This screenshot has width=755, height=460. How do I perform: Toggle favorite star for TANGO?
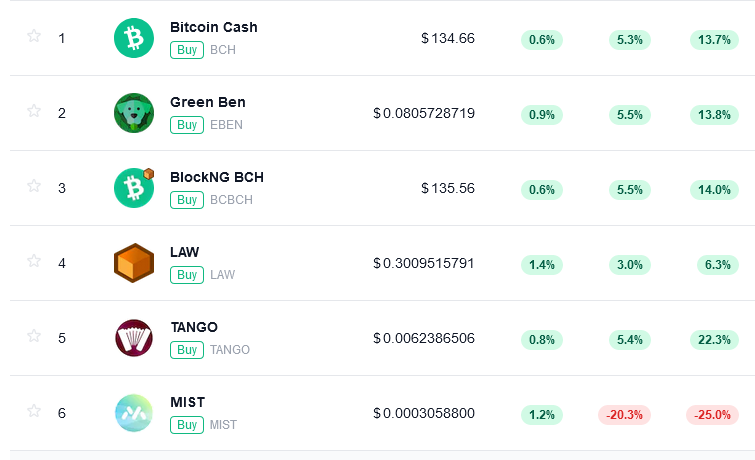tap(34, 336)
